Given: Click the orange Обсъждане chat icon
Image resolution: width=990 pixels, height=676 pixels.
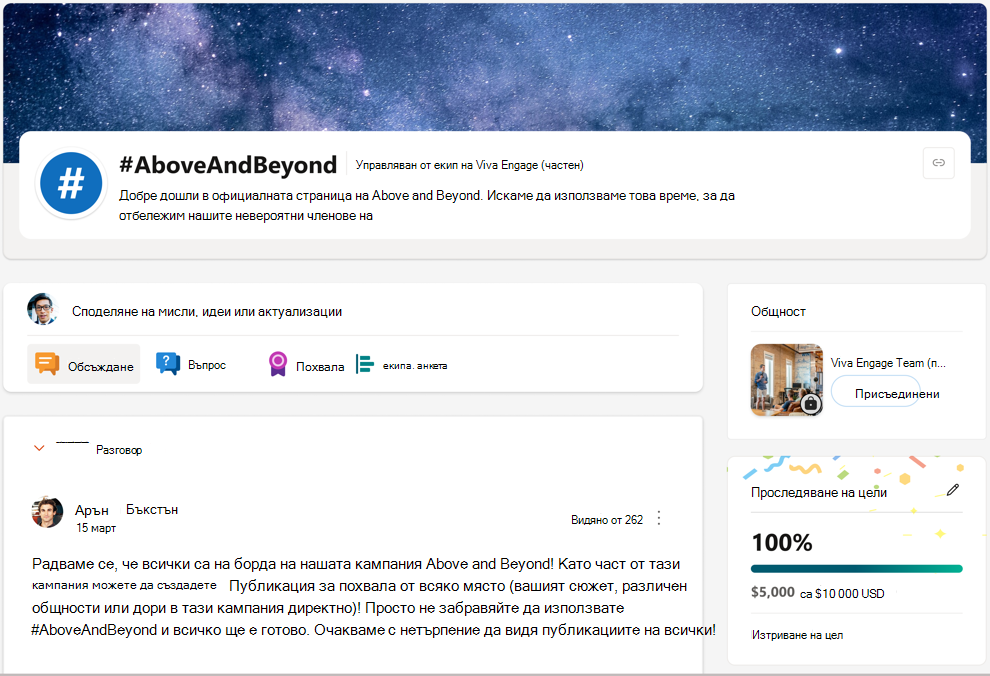Looking at the screenshot, I should tap(47, 364).
